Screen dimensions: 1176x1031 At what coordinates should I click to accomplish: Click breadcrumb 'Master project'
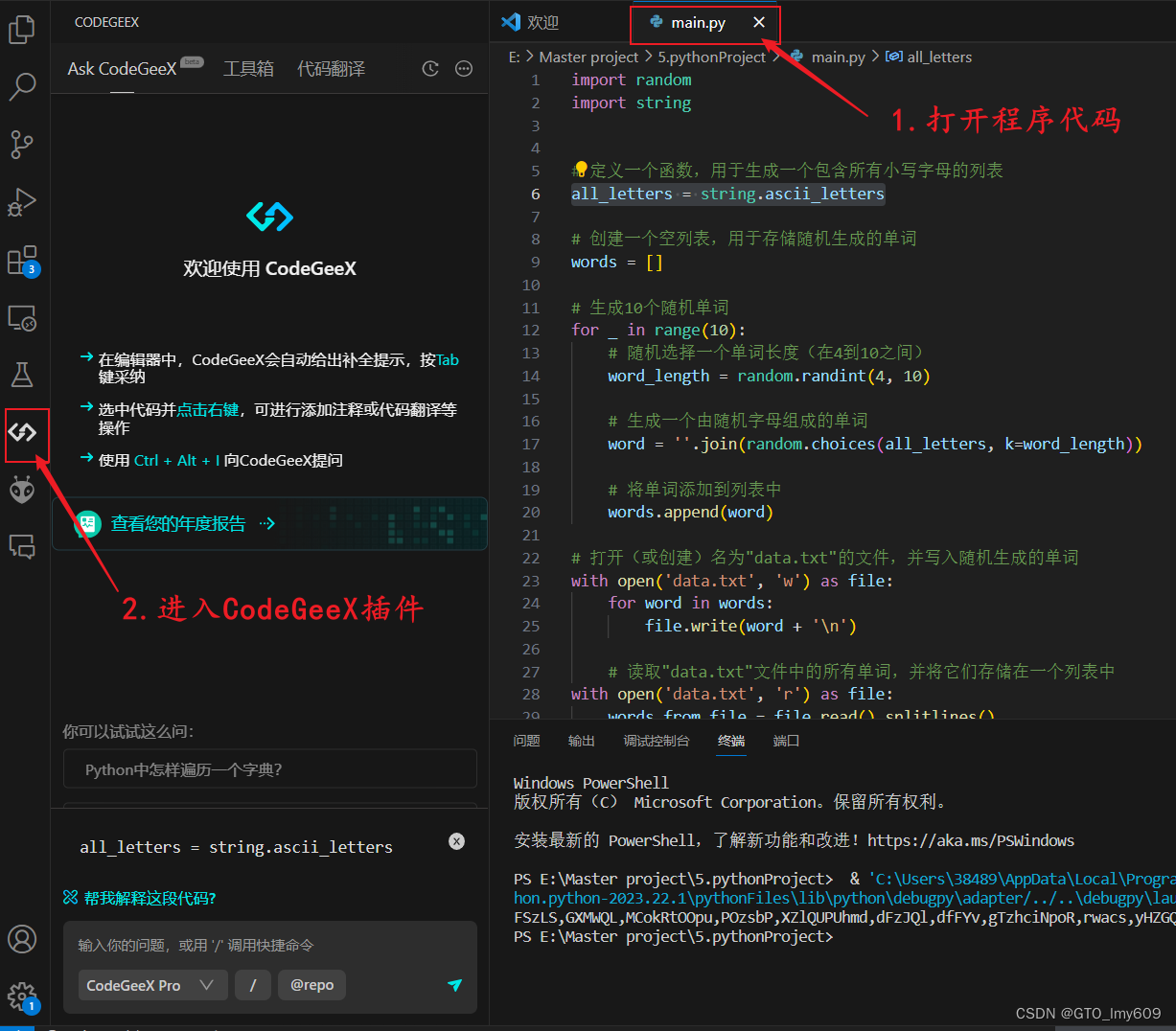[588, 57]
